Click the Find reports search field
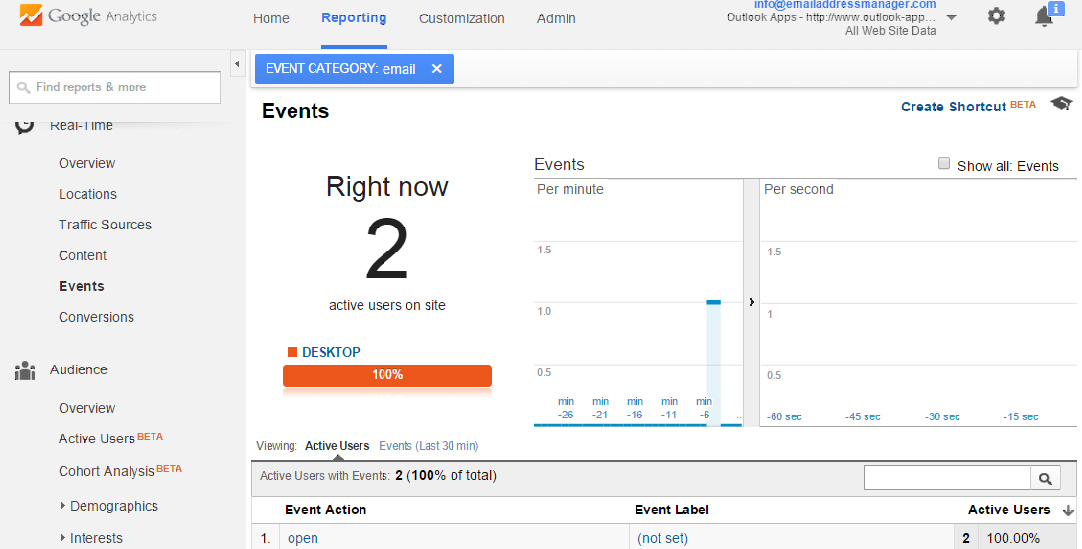 click(115, 87)
